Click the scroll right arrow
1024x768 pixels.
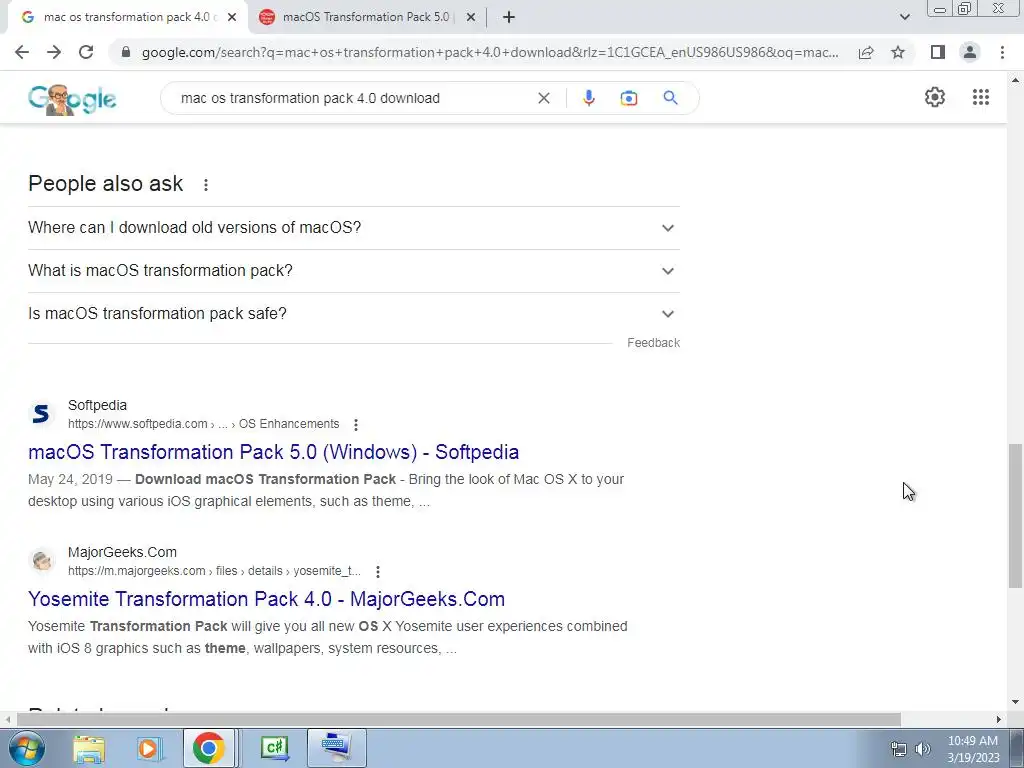click(x=999, y=720)
